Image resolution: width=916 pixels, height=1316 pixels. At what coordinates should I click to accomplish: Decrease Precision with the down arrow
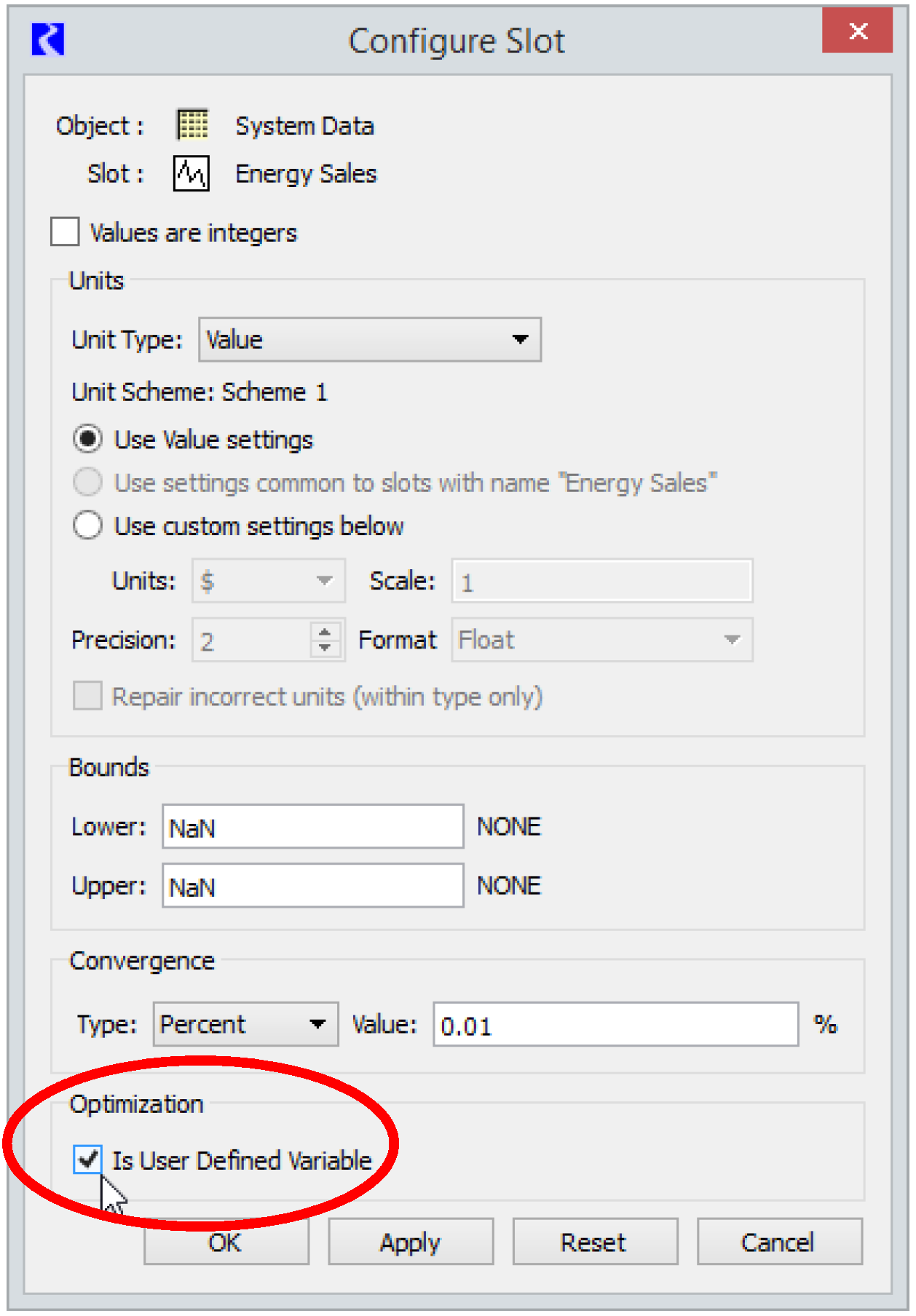325,648
